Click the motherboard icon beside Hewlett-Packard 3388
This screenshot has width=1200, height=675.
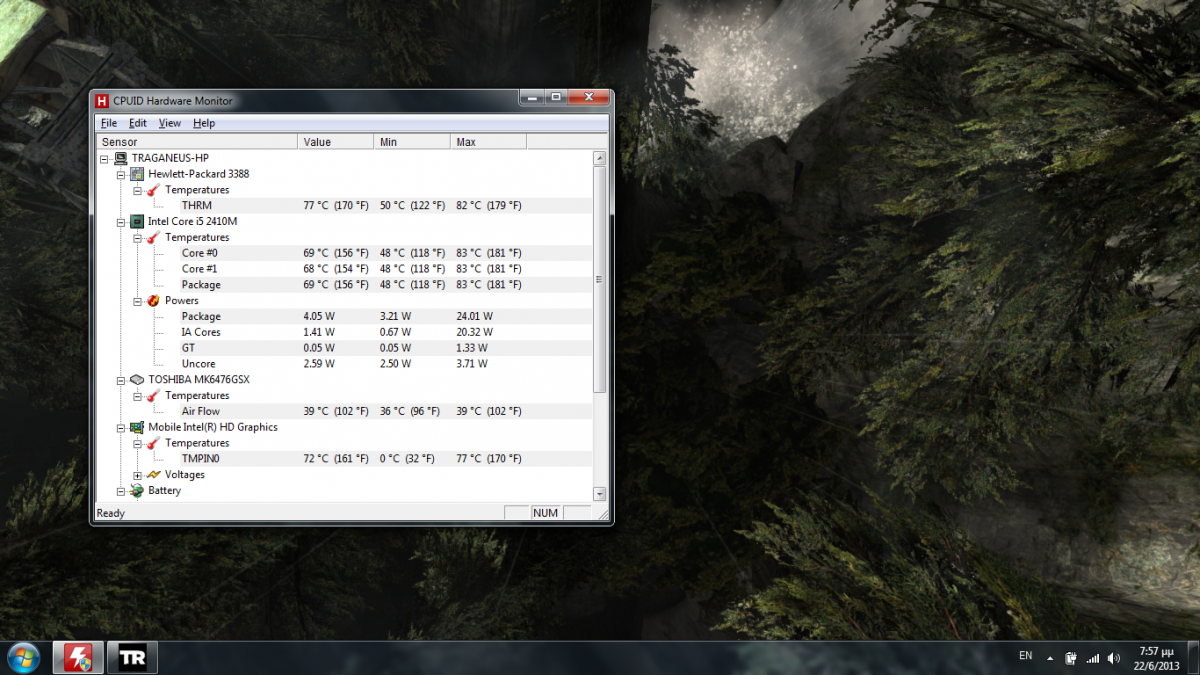(137, 174)
